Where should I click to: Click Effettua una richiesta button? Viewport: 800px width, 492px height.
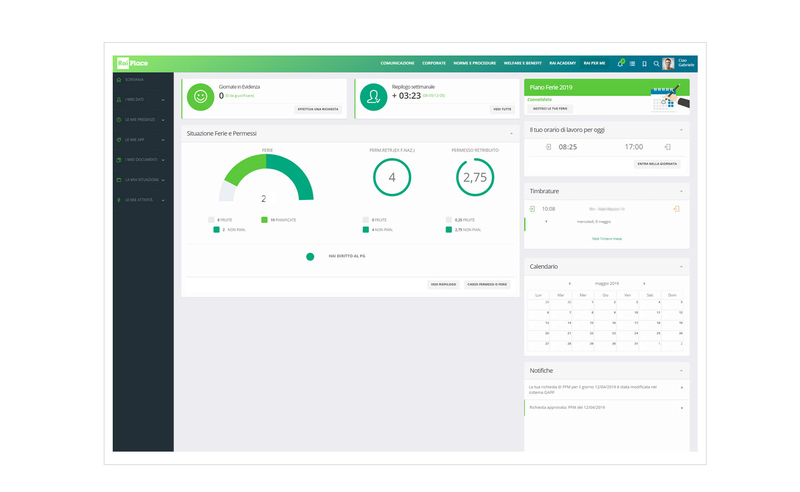pyautogui.click(x=319, y=108)
